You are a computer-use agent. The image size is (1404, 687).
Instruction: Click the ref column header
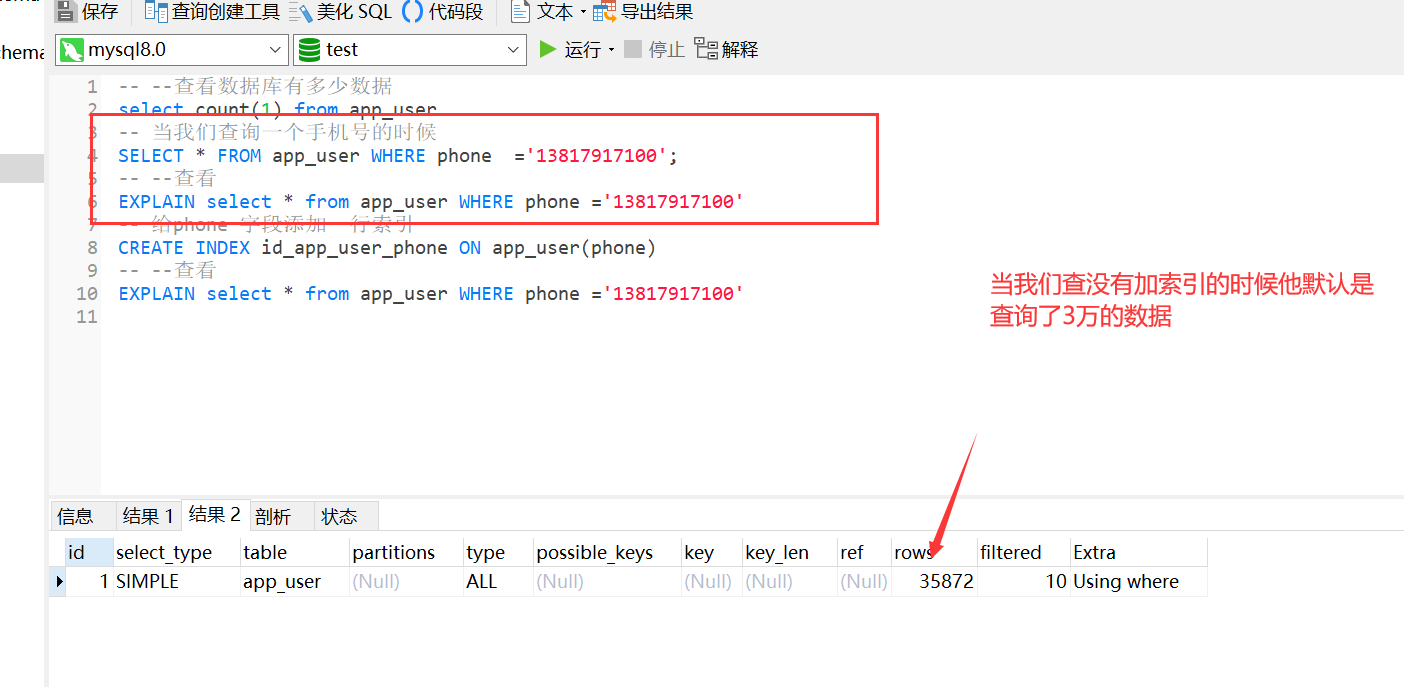(x=864, y=552)
